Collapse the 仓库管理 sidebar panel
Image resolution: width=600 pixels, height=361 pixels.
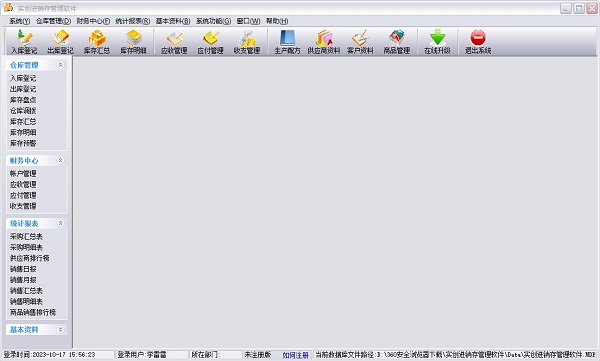[60, 65]
